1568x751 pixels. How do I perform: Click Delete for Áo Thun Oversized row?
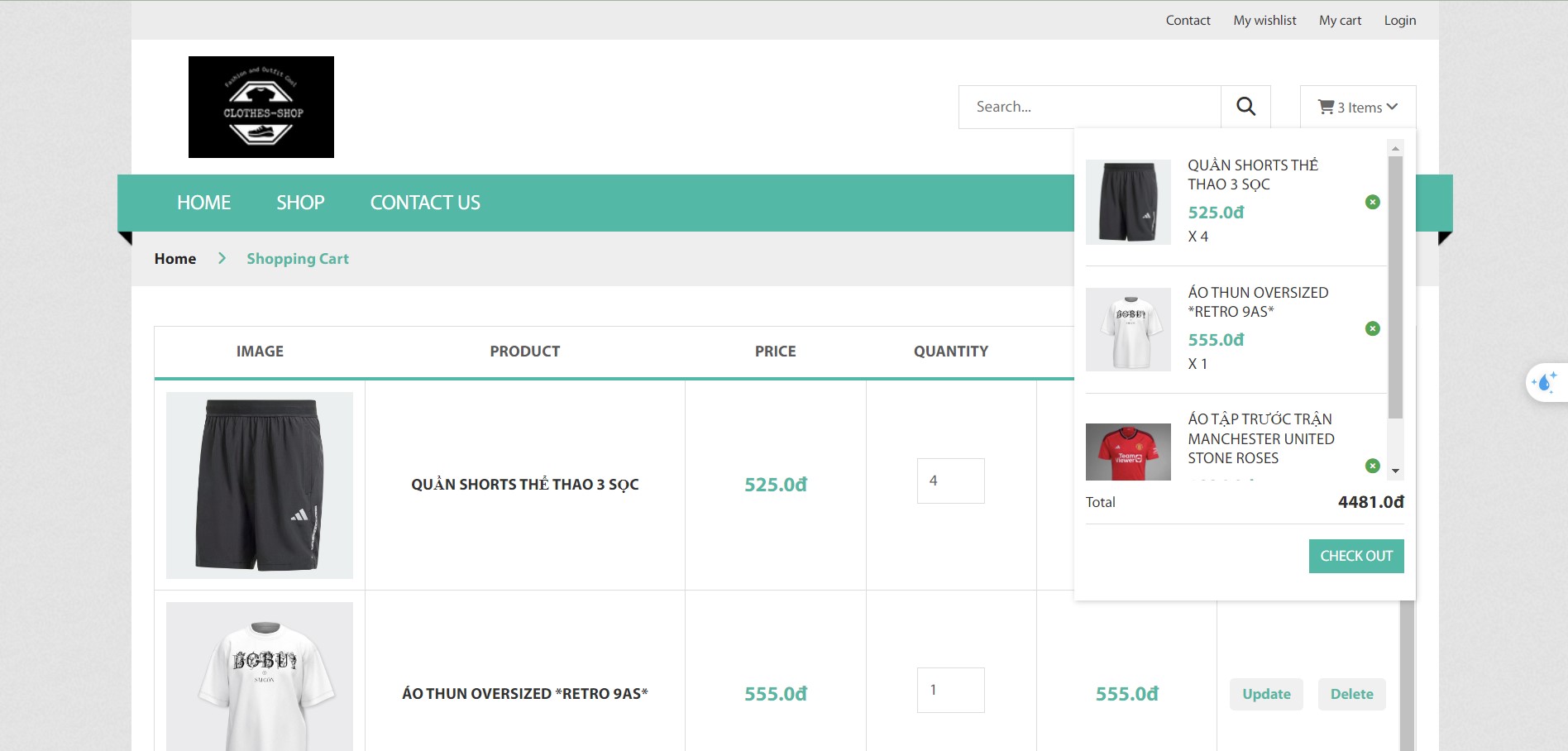click(x=1351, y=694)
